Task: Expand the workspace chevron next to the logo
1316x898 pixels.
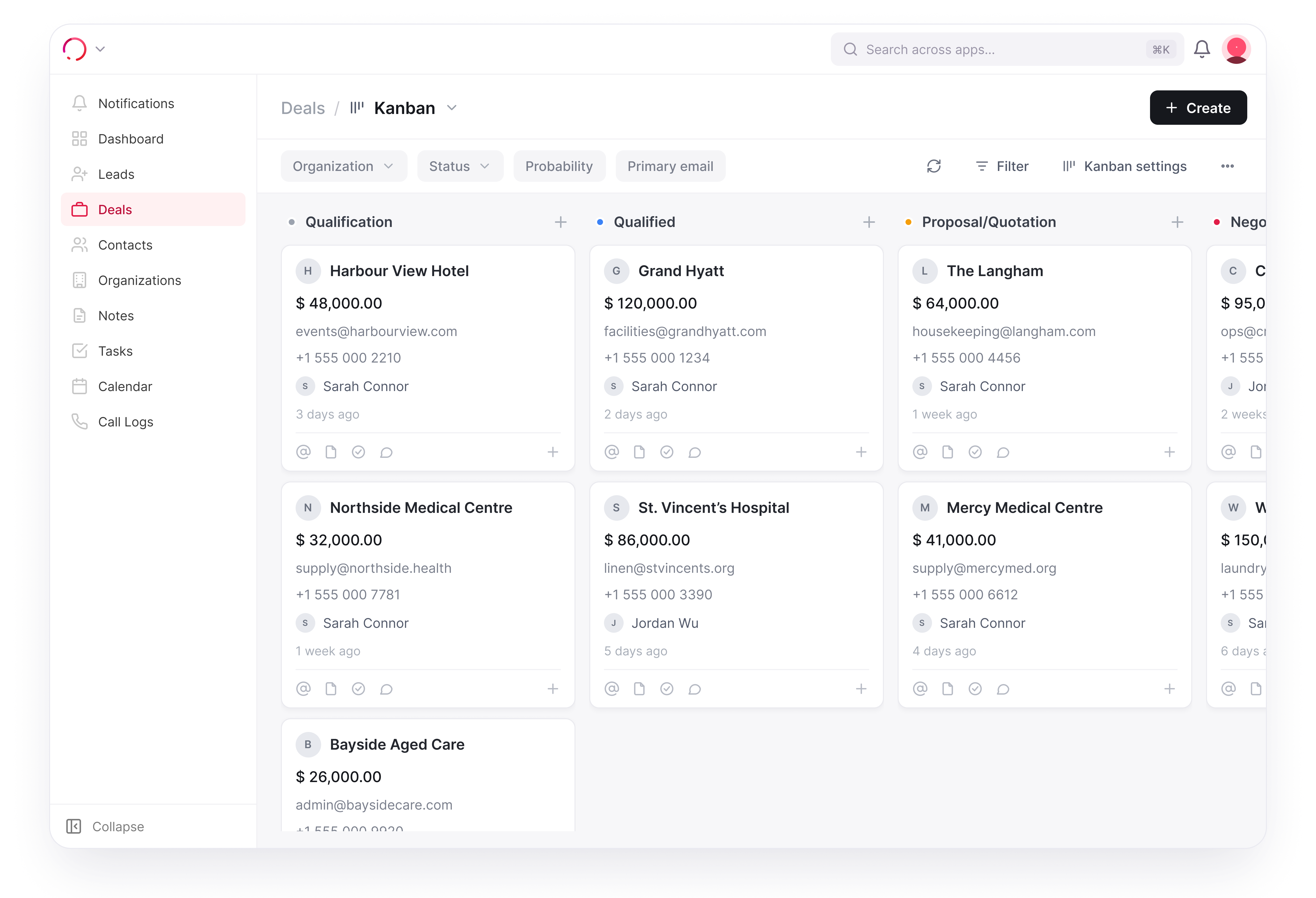Action: click(100, 49)
